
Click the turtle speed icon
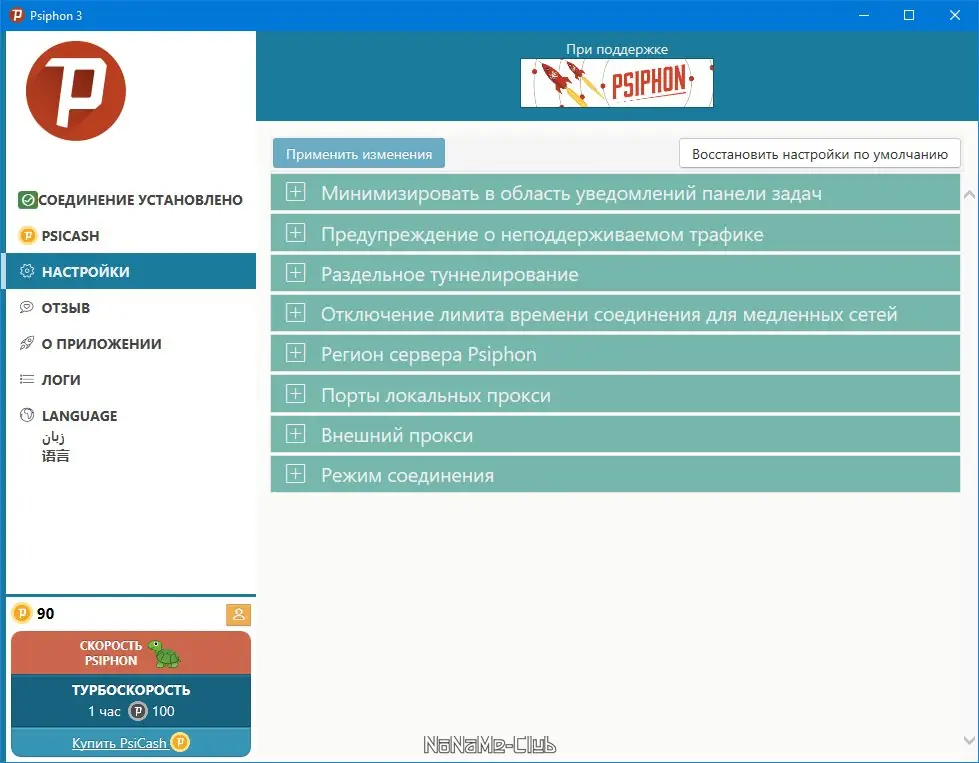point(164,654)
